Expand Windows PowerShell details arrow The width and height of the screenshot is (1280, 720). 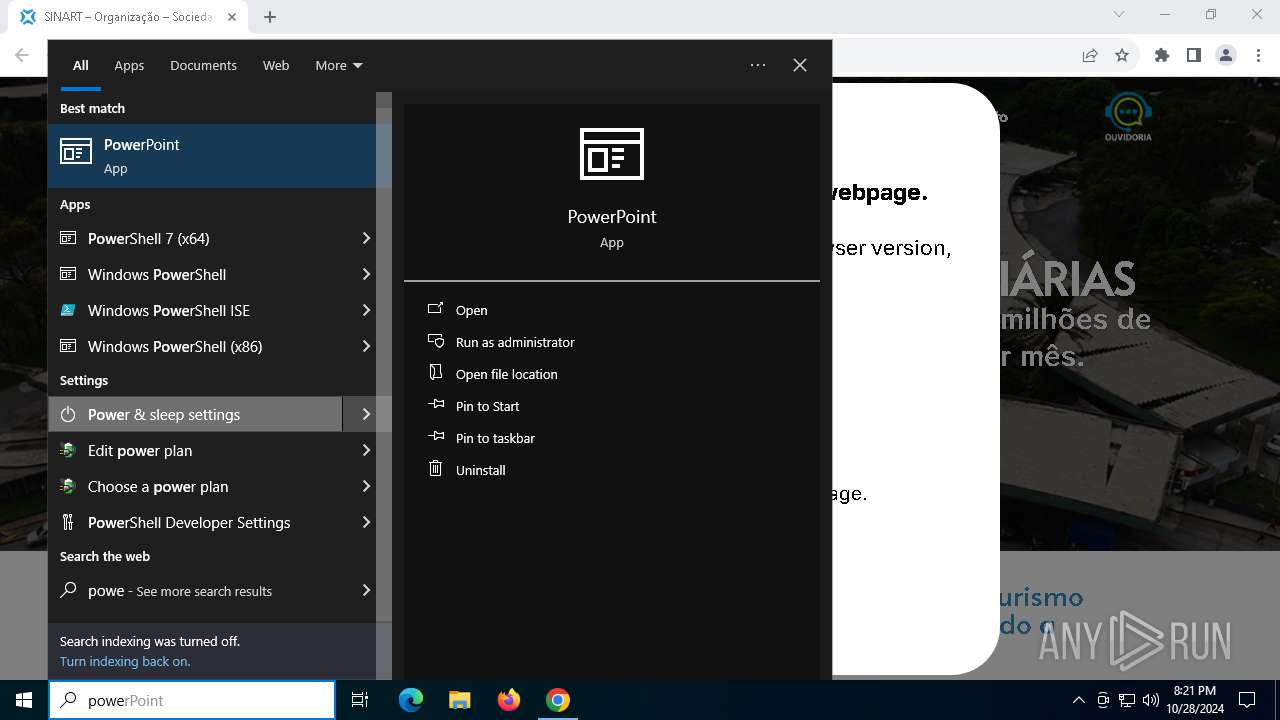[366, 274]
